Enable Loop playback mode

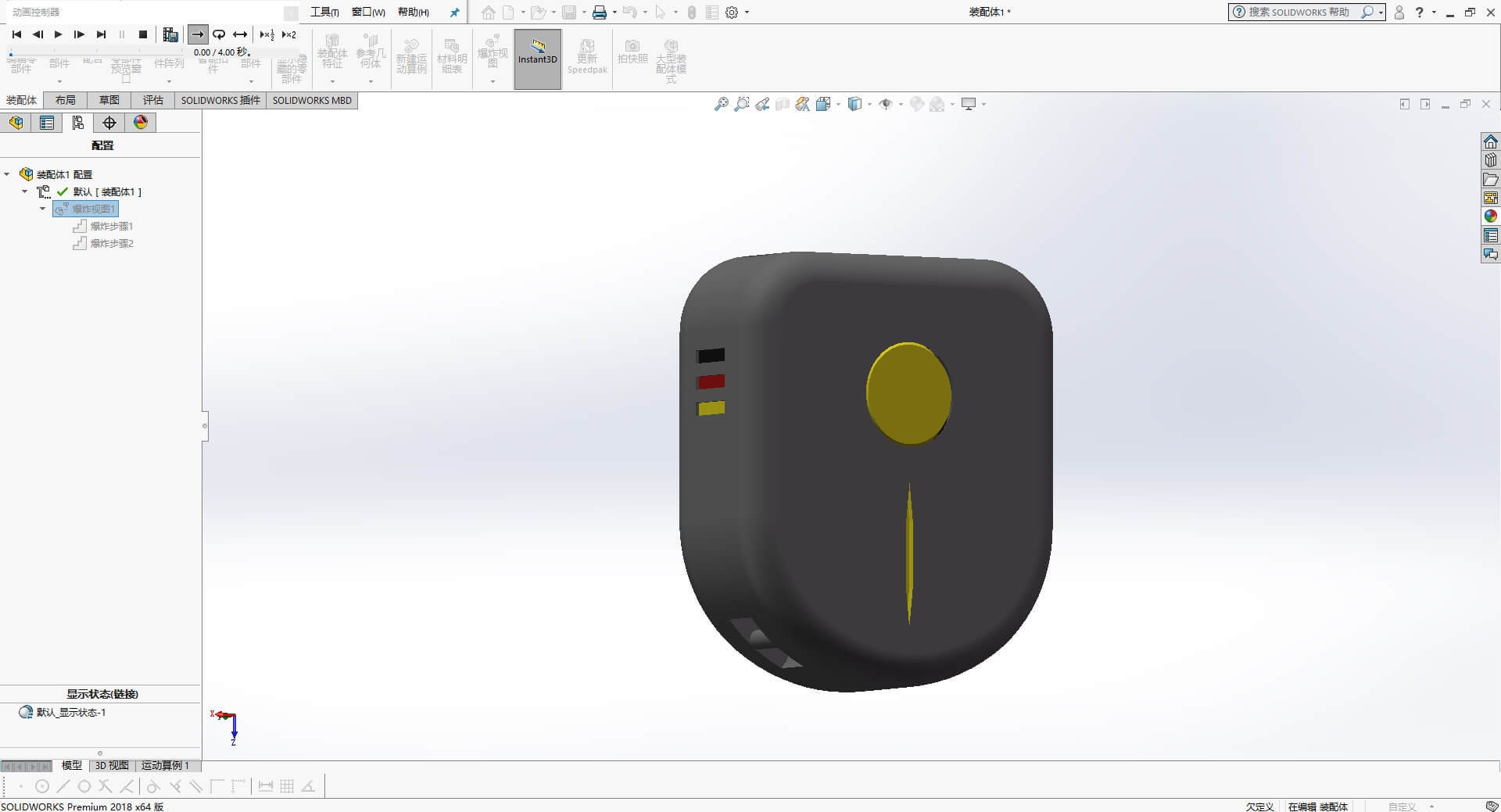219,34
